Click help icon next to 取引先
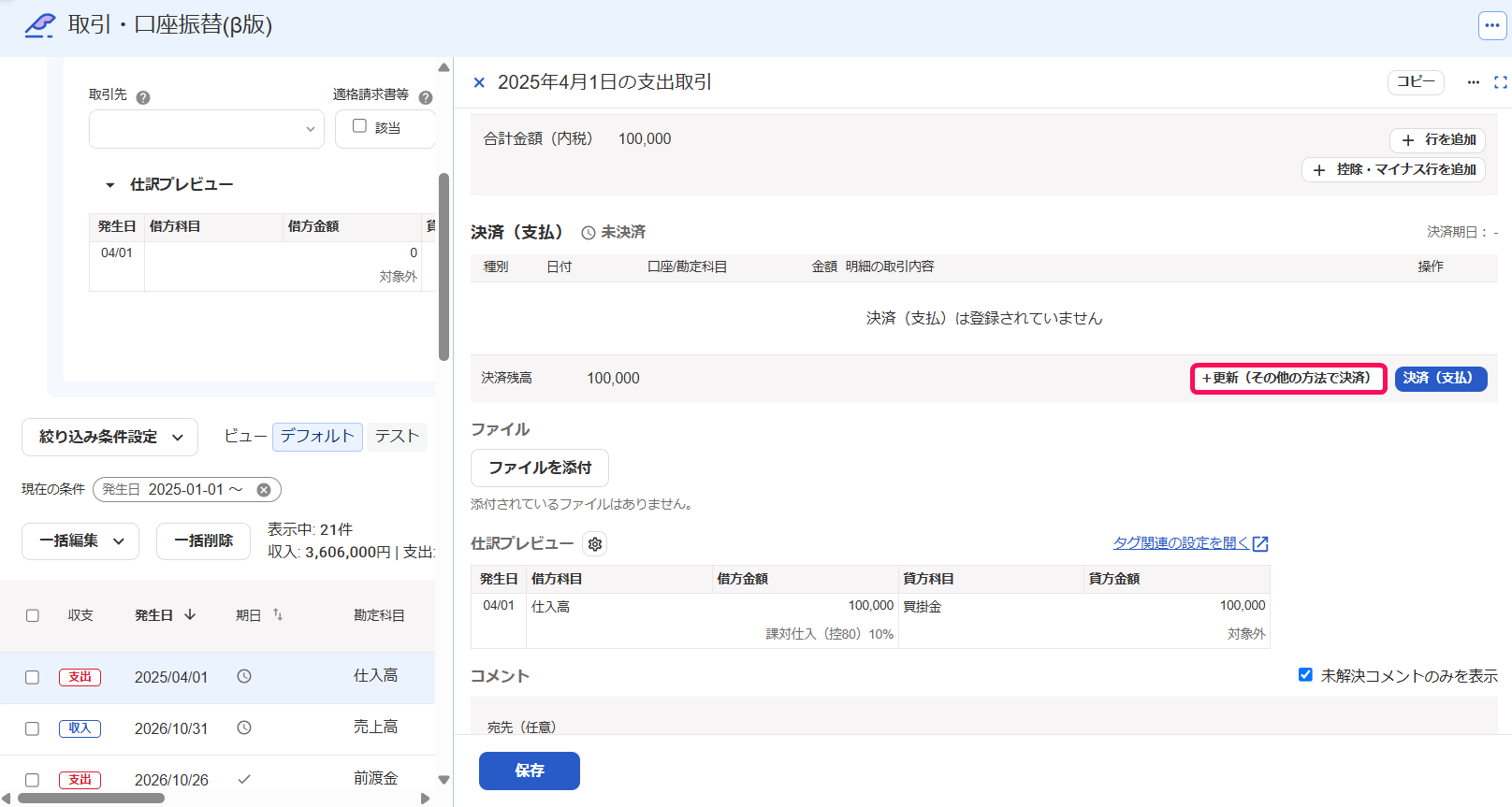Screen dimensions: 1512x807 click(143, 97)
